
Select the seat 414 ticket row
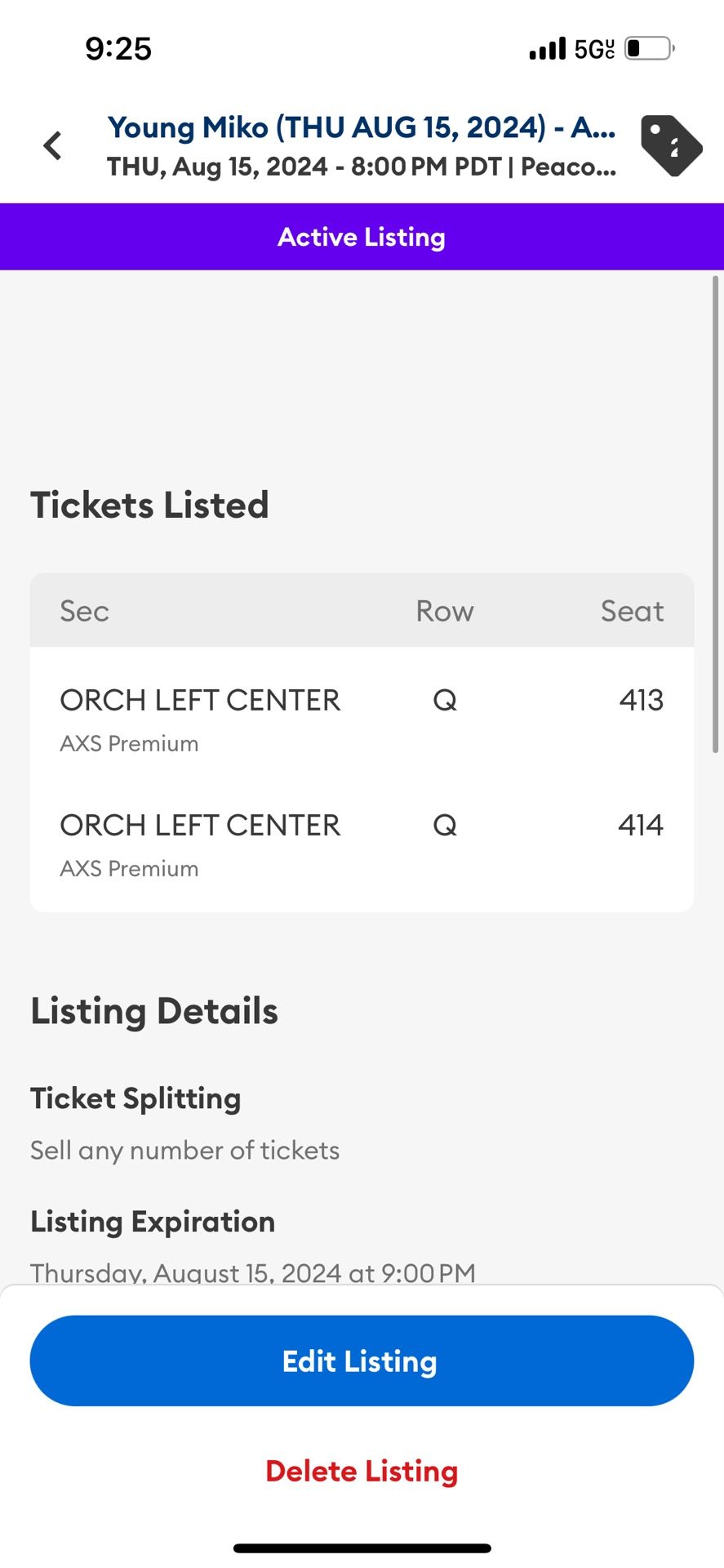coord(362,844)
